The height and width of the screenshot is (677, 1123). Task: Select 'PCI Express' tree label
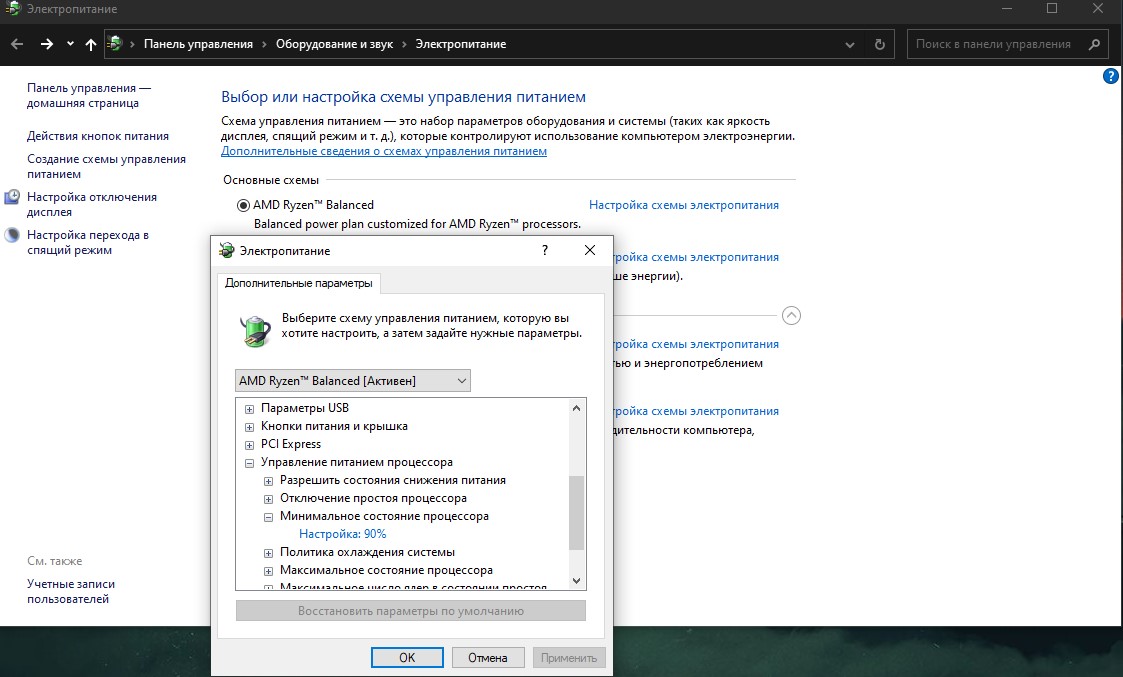291,444
